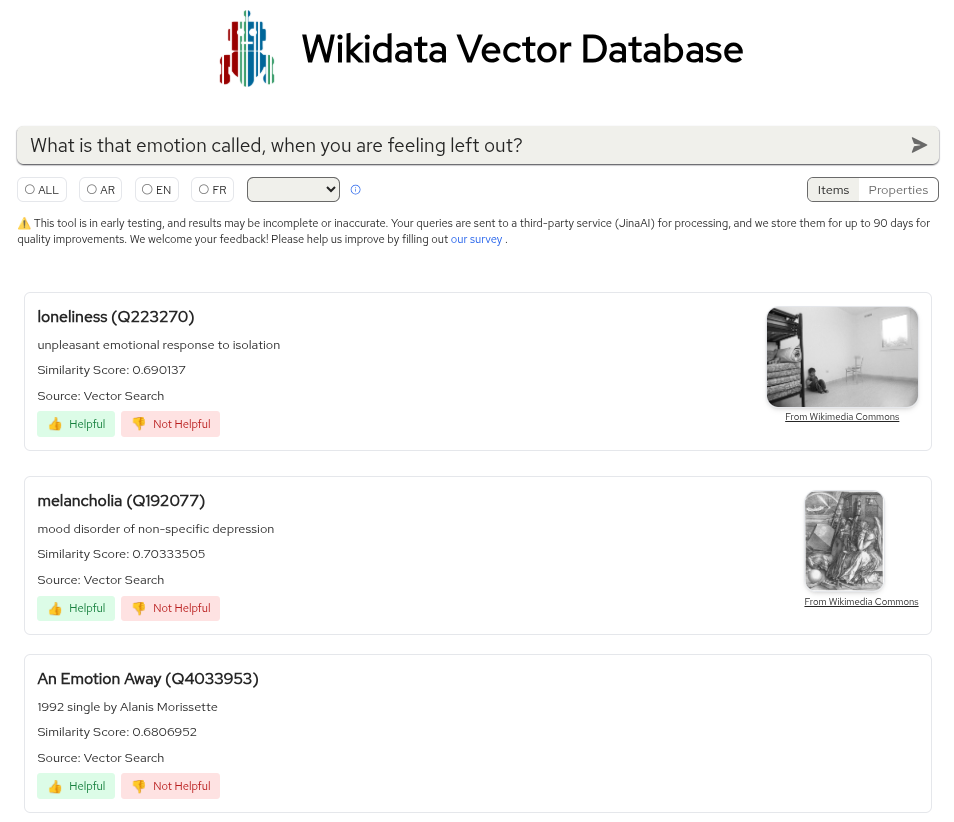This screenshot has width=954, height=822.
Task: Click the thumbs-up Helpful on loneliness result
Action: coord(76,424)
